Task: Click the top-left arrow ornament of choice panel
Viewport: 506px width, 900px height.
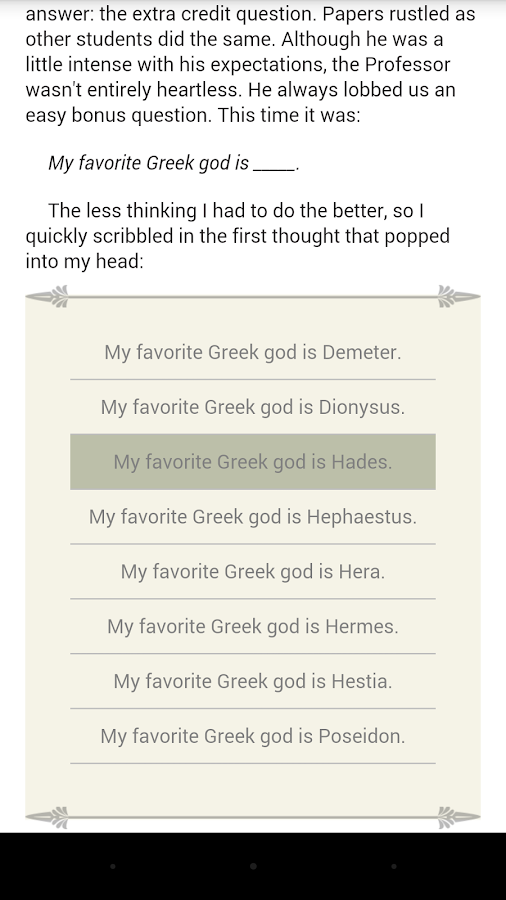Action: pos(47,297)
